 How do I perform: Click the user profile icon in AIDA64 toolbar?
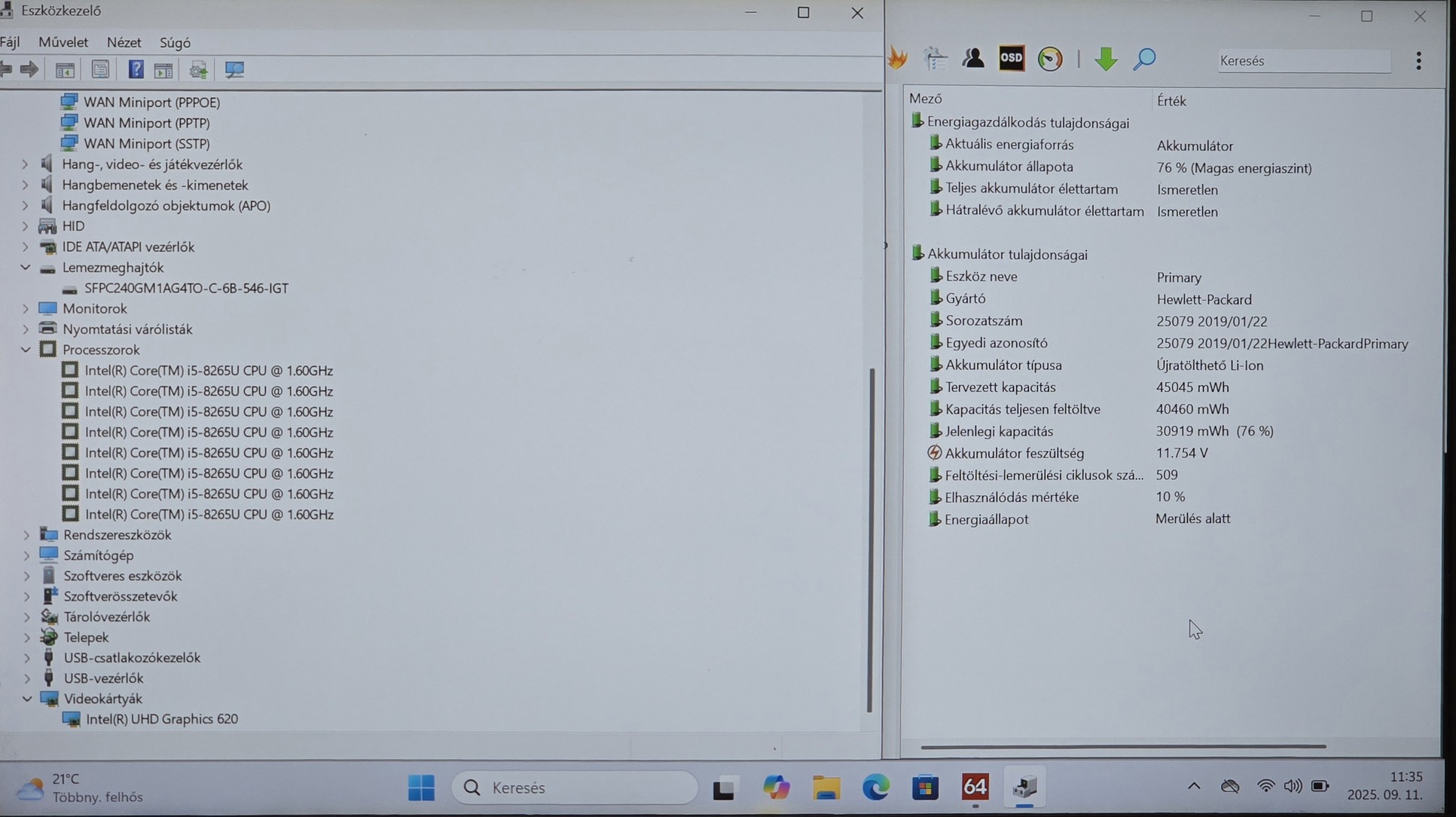(972, 58)
